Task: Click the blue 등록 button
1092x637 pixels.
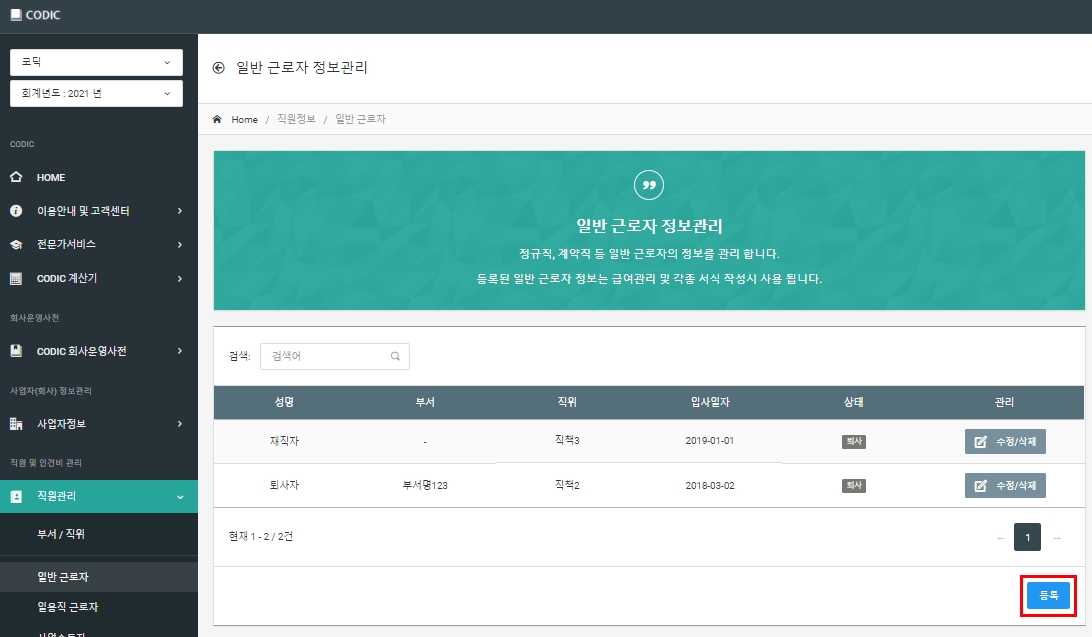Action: pyautogui.click(x=1048, y=595)
